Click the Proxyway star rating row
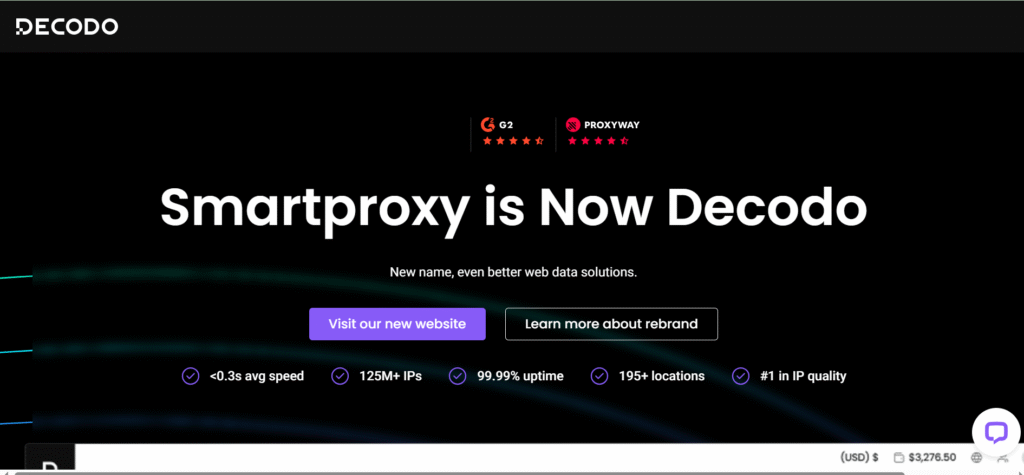 597,142
